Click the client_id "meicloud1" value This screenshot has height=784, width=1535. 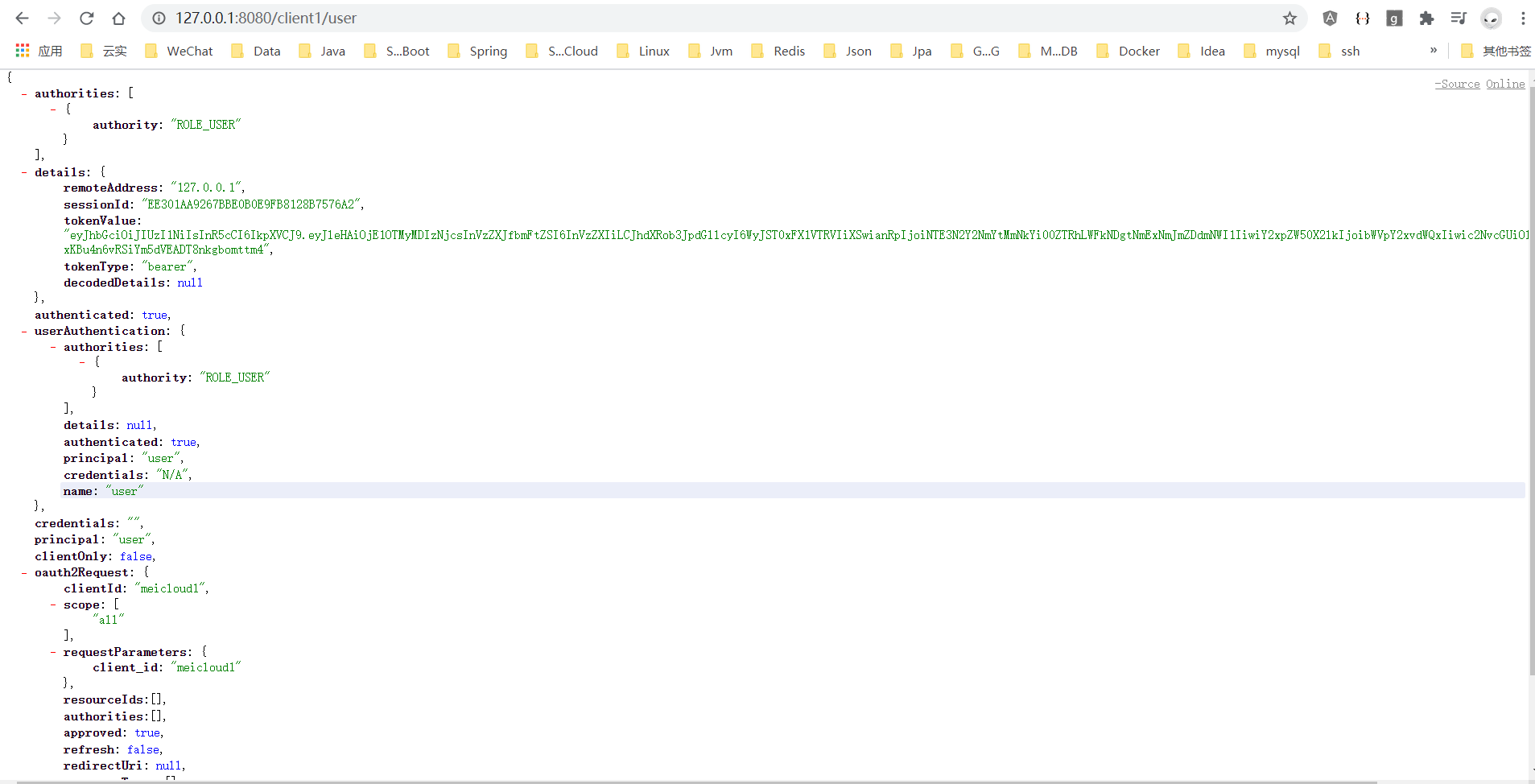[206, 667]
